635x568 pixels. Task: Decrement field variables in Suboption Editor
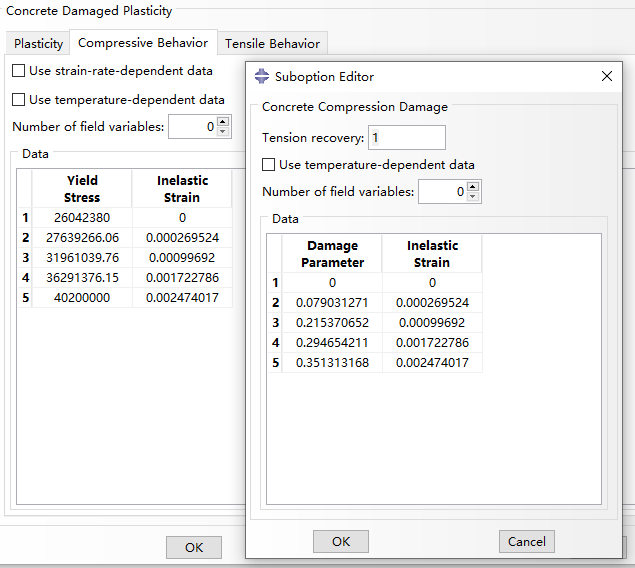473,197
